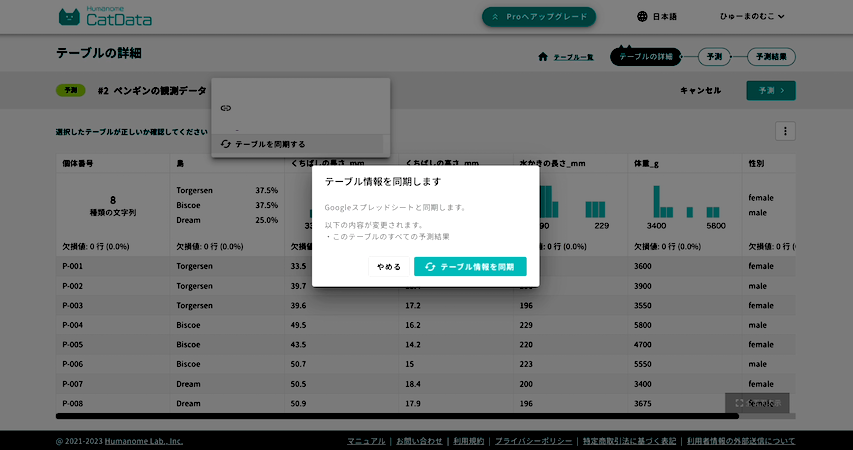Open お問い合わせ footer link
Viewport: 853px width, 450px height.
coord(419,441)
